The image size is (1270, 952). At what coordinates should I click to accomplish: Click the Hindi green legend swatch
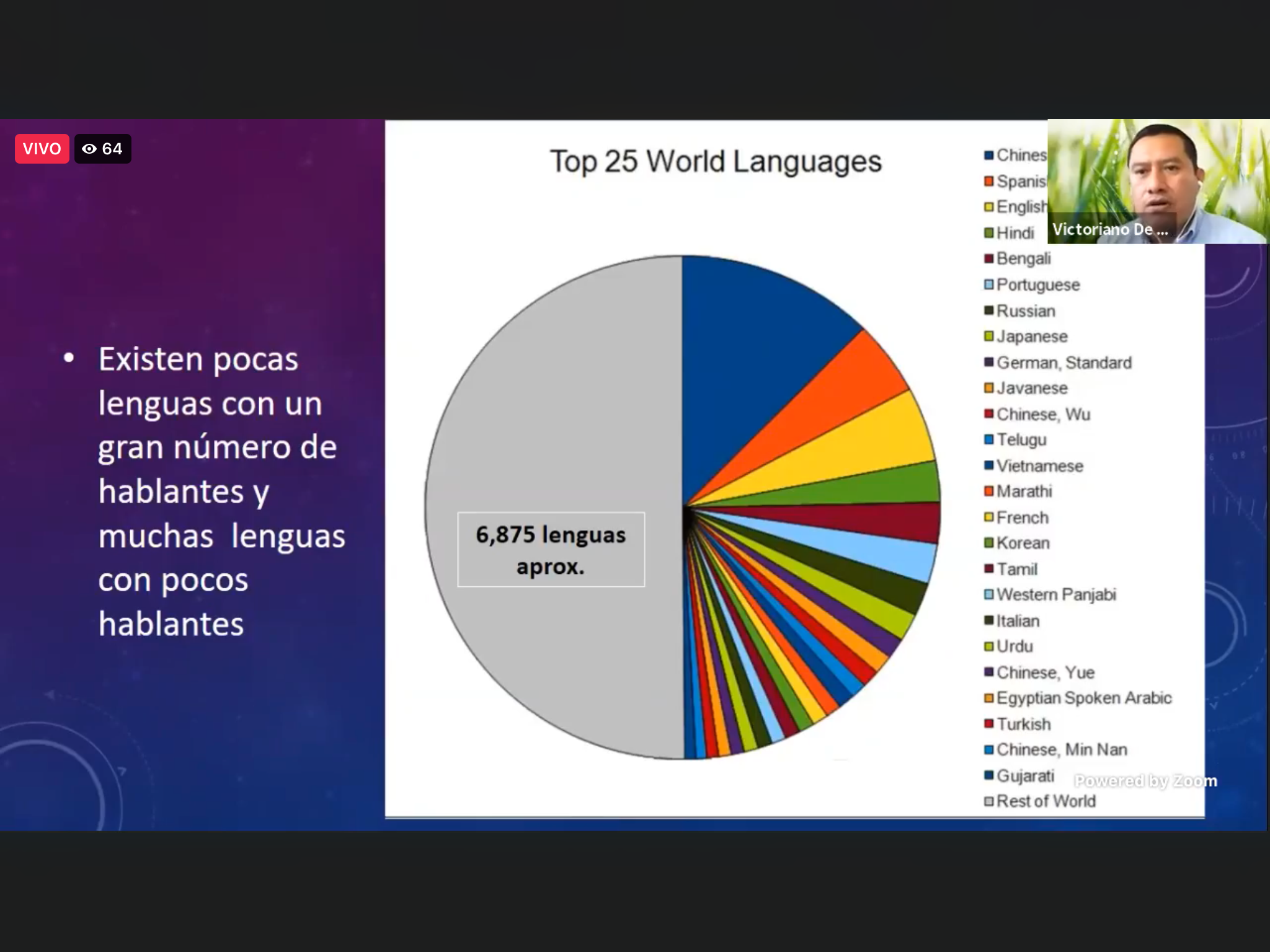pyautogui.click(x=988, y=233)
